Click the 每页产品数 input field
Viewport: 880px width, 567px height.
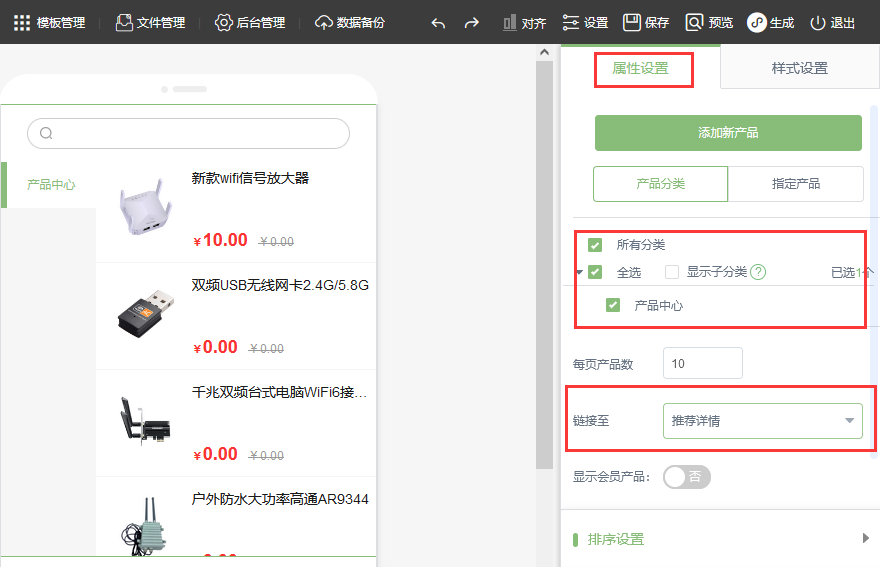pyautogui.click(x=703, y=364)
